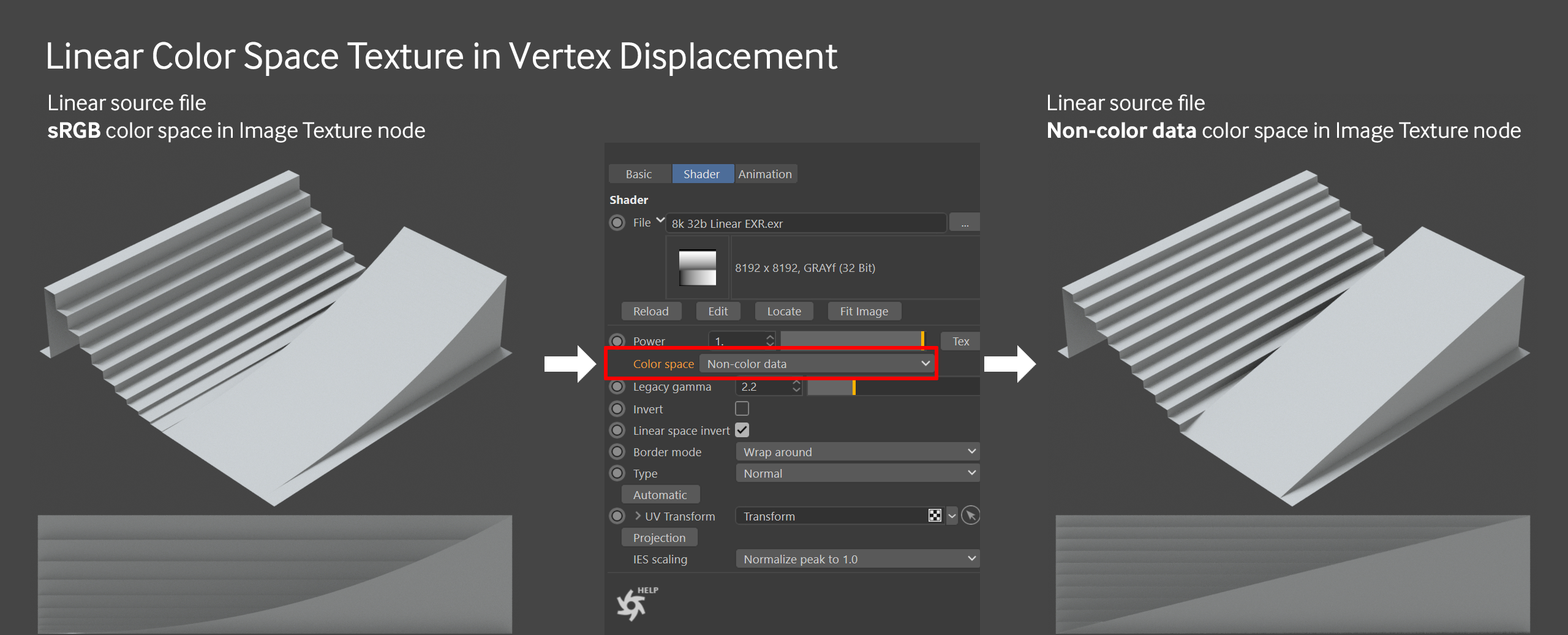This screenshot has height=635, width=1568.
Task: Click the gradient texture preview thumbnail
Action: pyautogui.click(x=697, y=268)
